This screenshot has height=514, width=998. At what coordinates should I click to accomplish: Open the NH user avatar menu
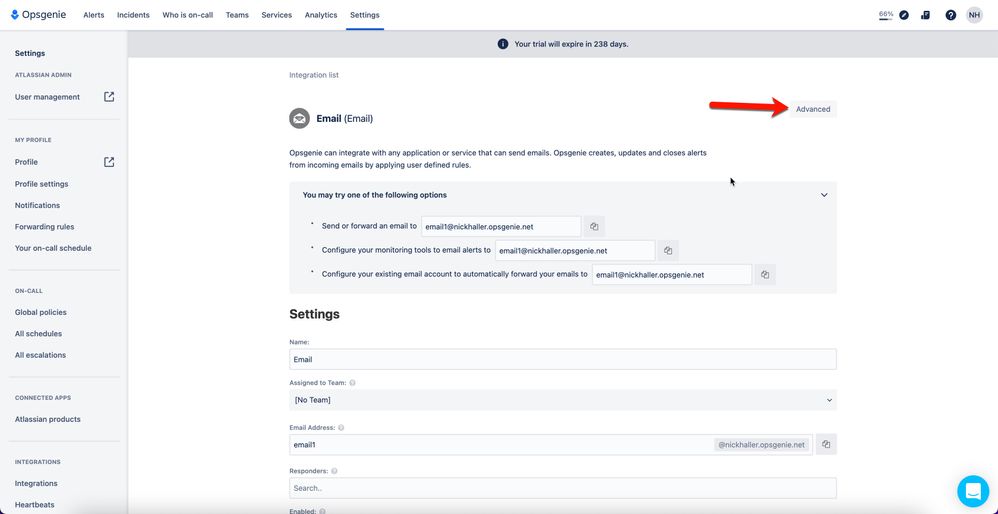click(x=974, y=15)
